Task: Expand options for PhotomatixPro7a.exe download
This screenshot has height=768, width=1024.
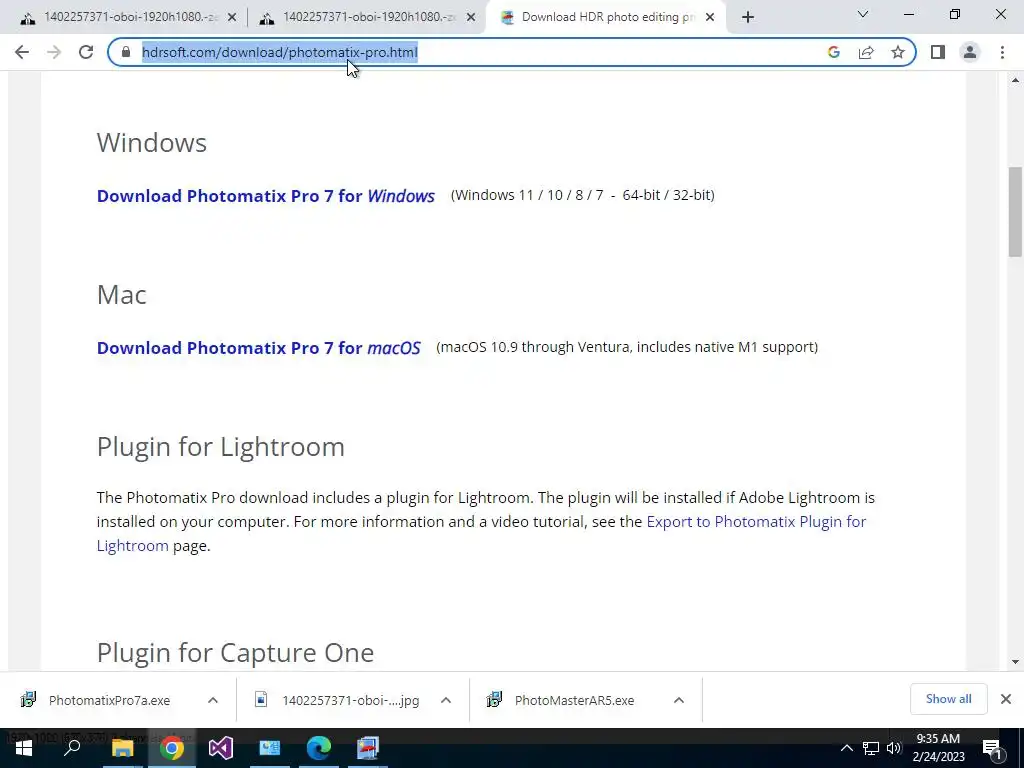Action: pyautogui.click(x=213, y=700)
